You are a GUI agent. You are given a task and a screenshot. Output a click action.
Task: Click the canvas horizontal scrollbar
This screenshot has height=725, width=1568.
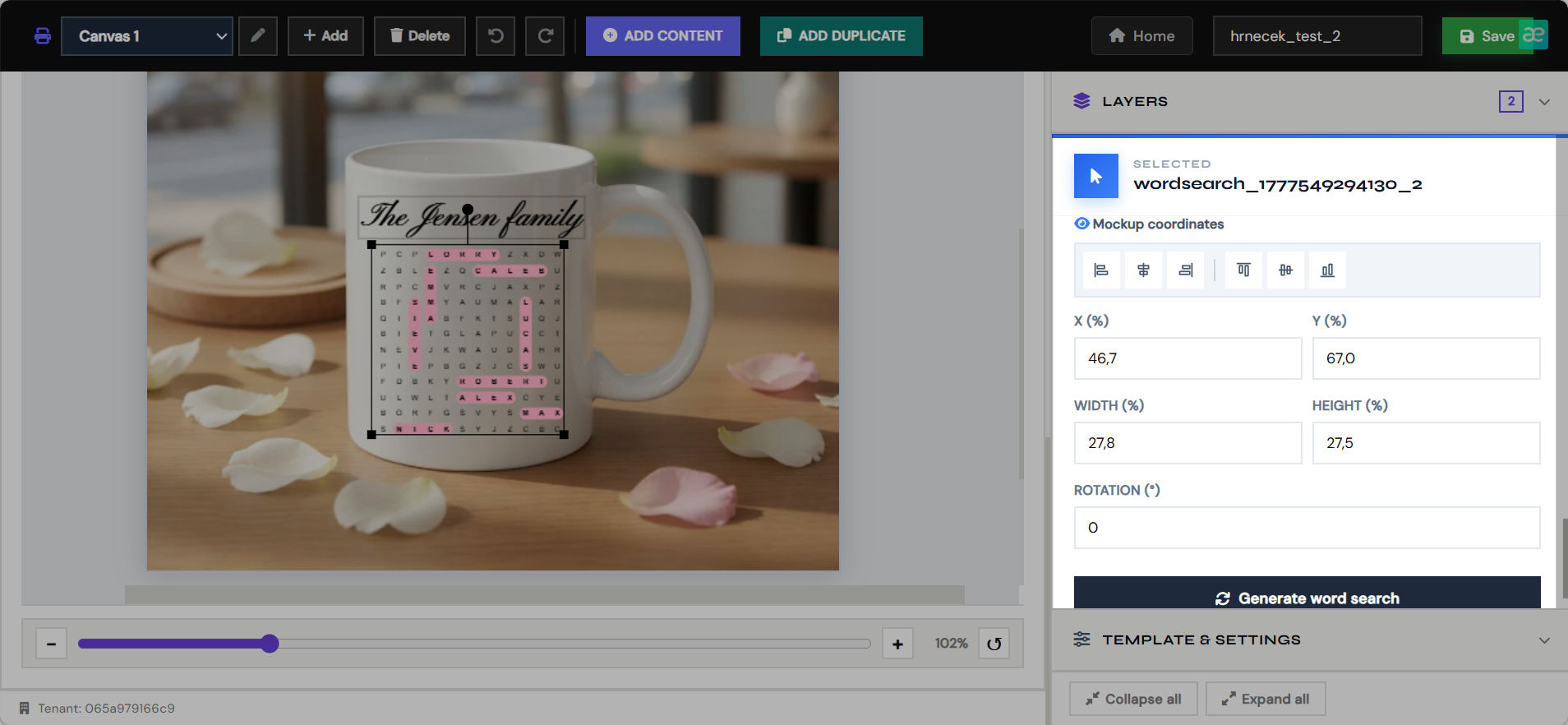[545, 594]
